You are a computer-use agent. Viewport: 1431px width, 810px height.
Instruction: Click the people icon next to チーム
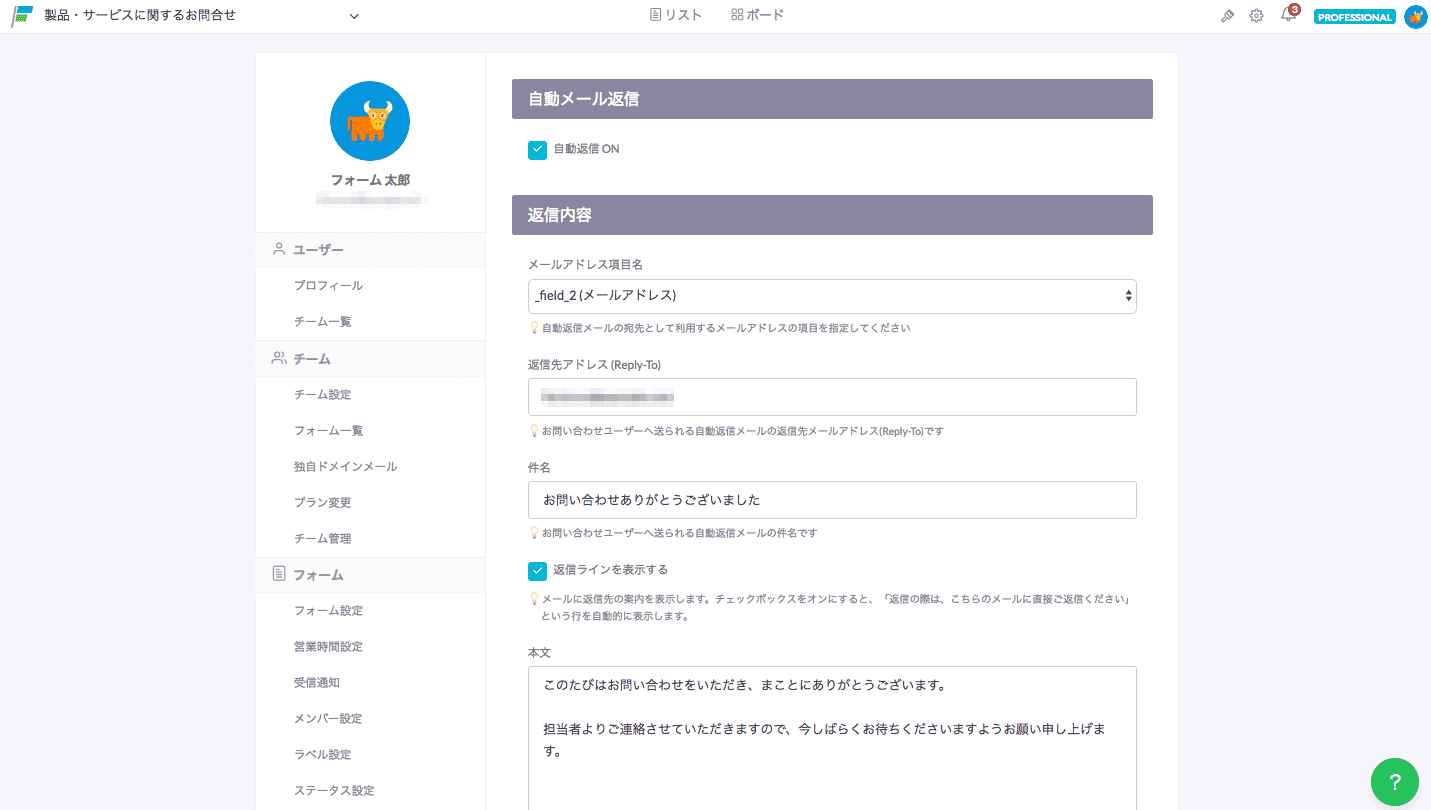point(278,357)
